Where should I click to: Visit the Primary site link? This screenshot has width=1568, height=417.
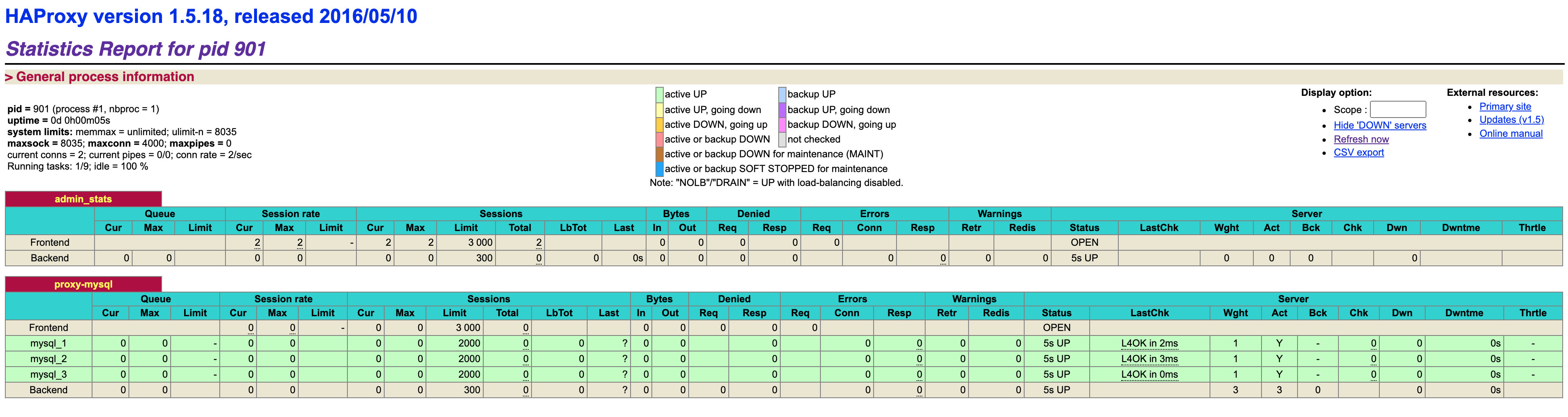pyautogui.click(x=1505, y=106)
